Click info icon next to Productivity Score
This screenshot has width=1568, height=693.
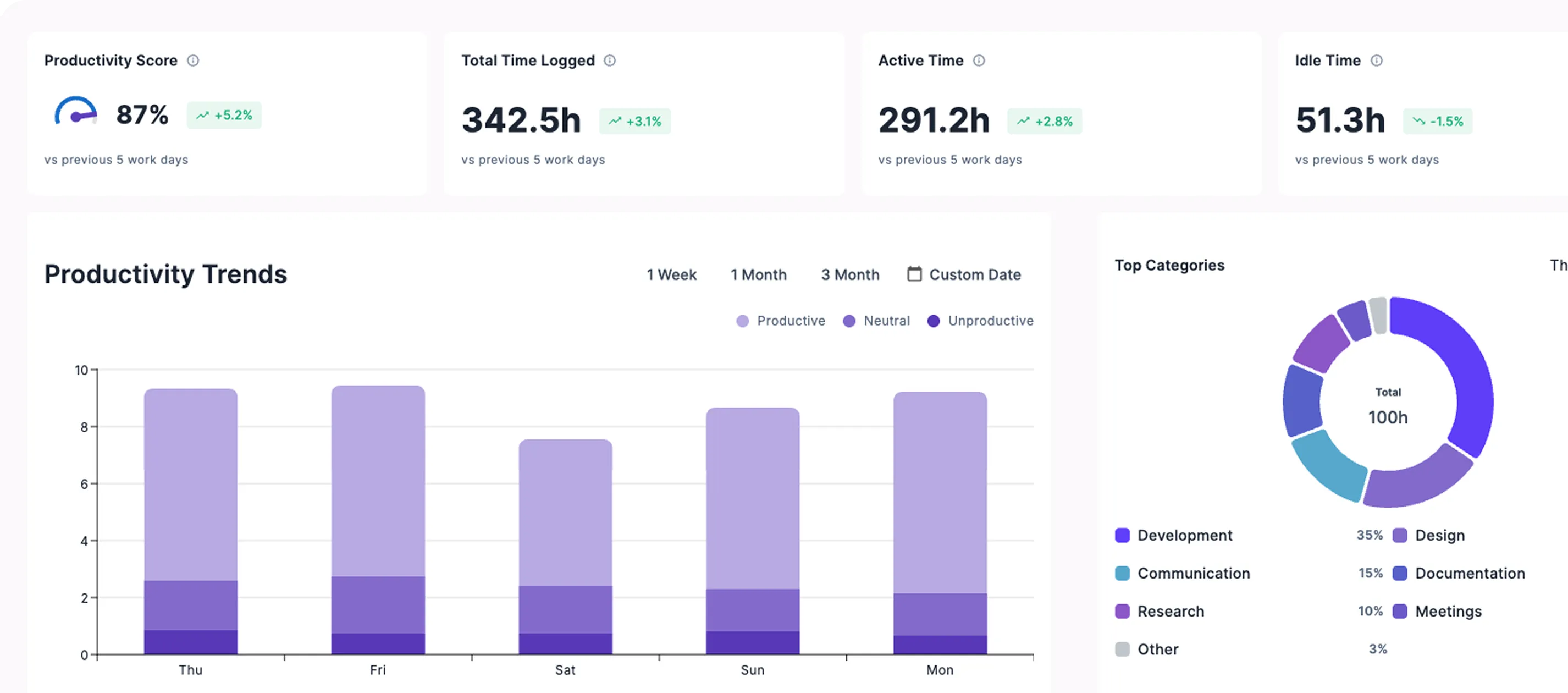tap(193, 61)
